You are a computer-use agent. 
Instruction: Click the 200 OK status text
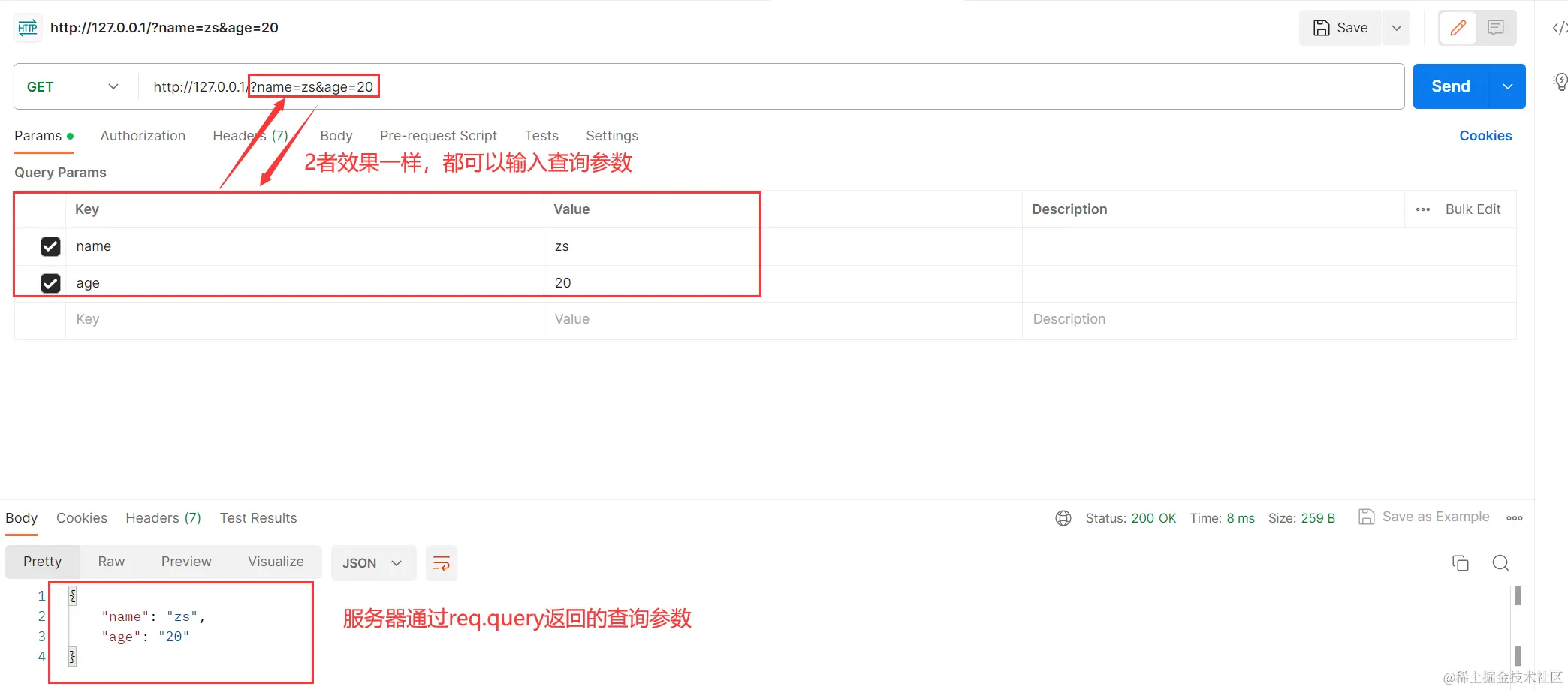pyautogui.click(x=1153, y=518)
